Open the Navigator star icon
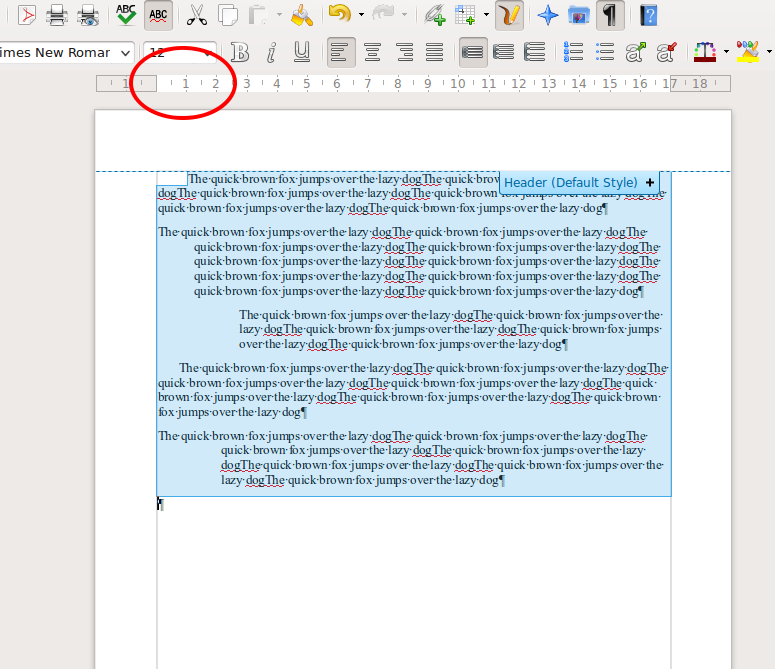This screenshot has height=669, width=775. pos(548,15)
